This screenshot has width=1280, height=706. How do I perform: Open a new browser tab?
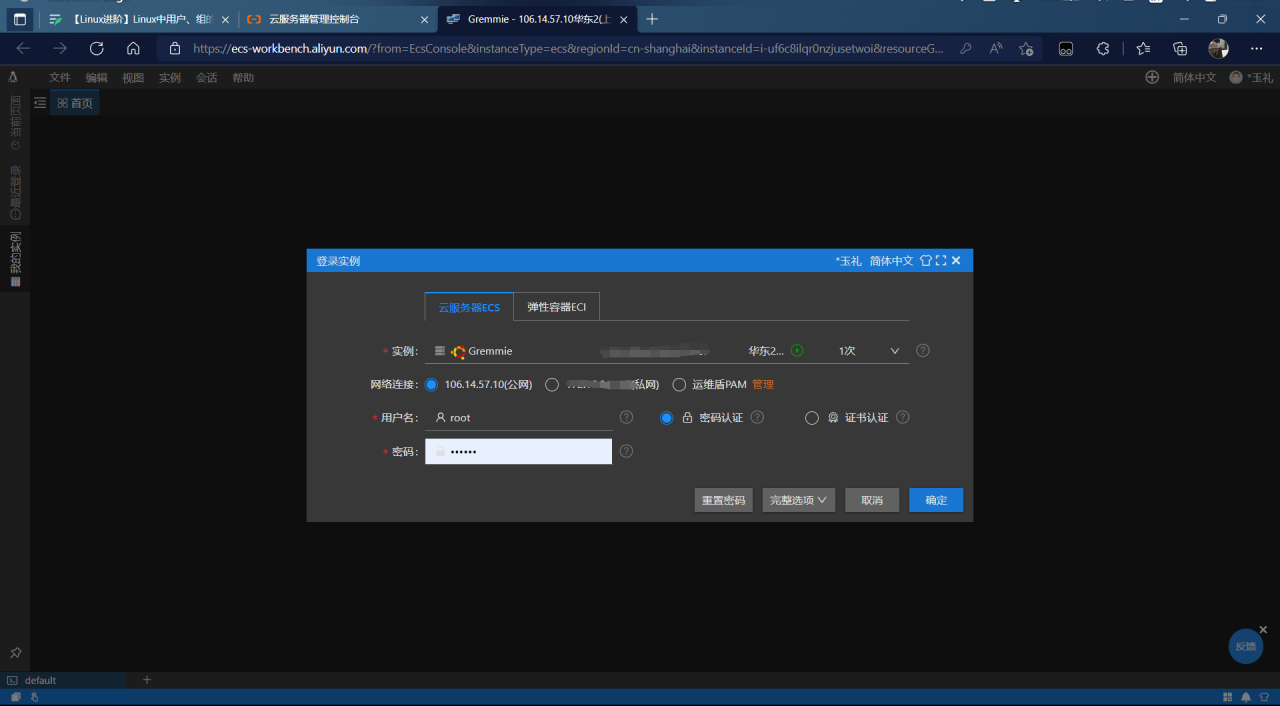[x=652, y=19]
